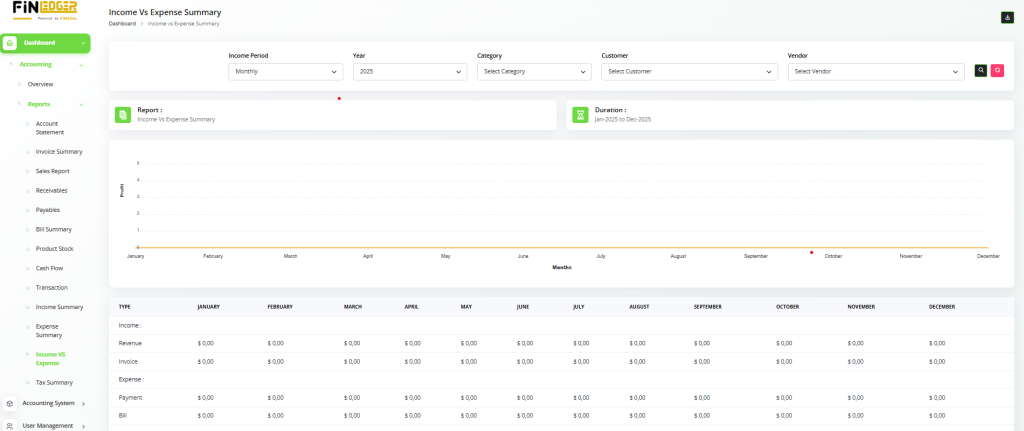Click the pink reset filter icon
The height and width of the screenshot is (431, 1024).
click(996, 71)
